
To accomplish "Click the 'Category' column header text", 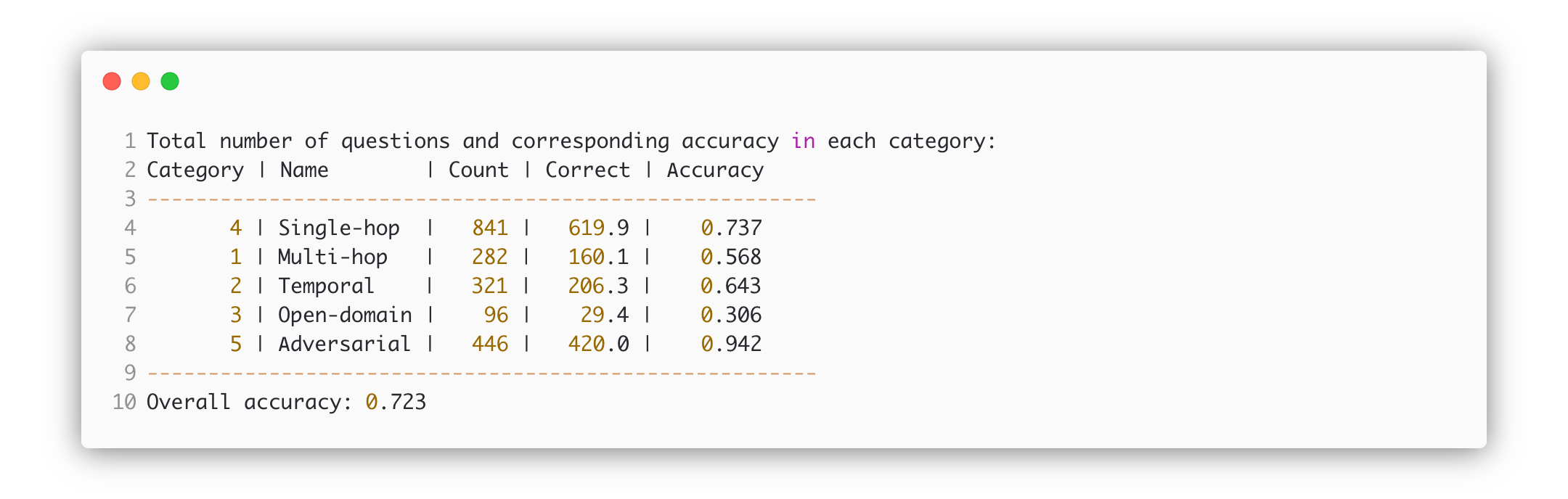I will [195, 170].
